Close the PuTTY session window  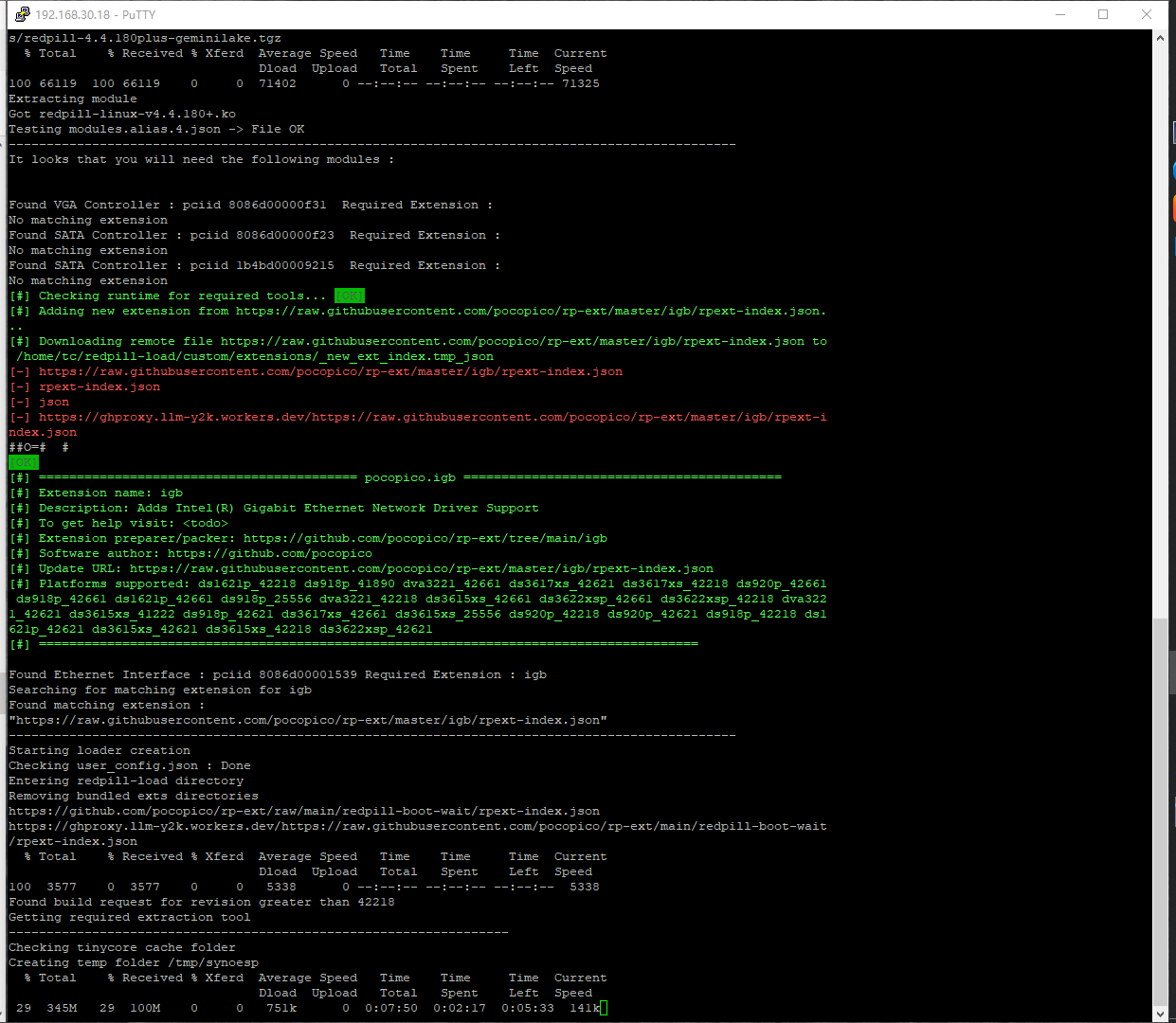[x=1147, y=14]
